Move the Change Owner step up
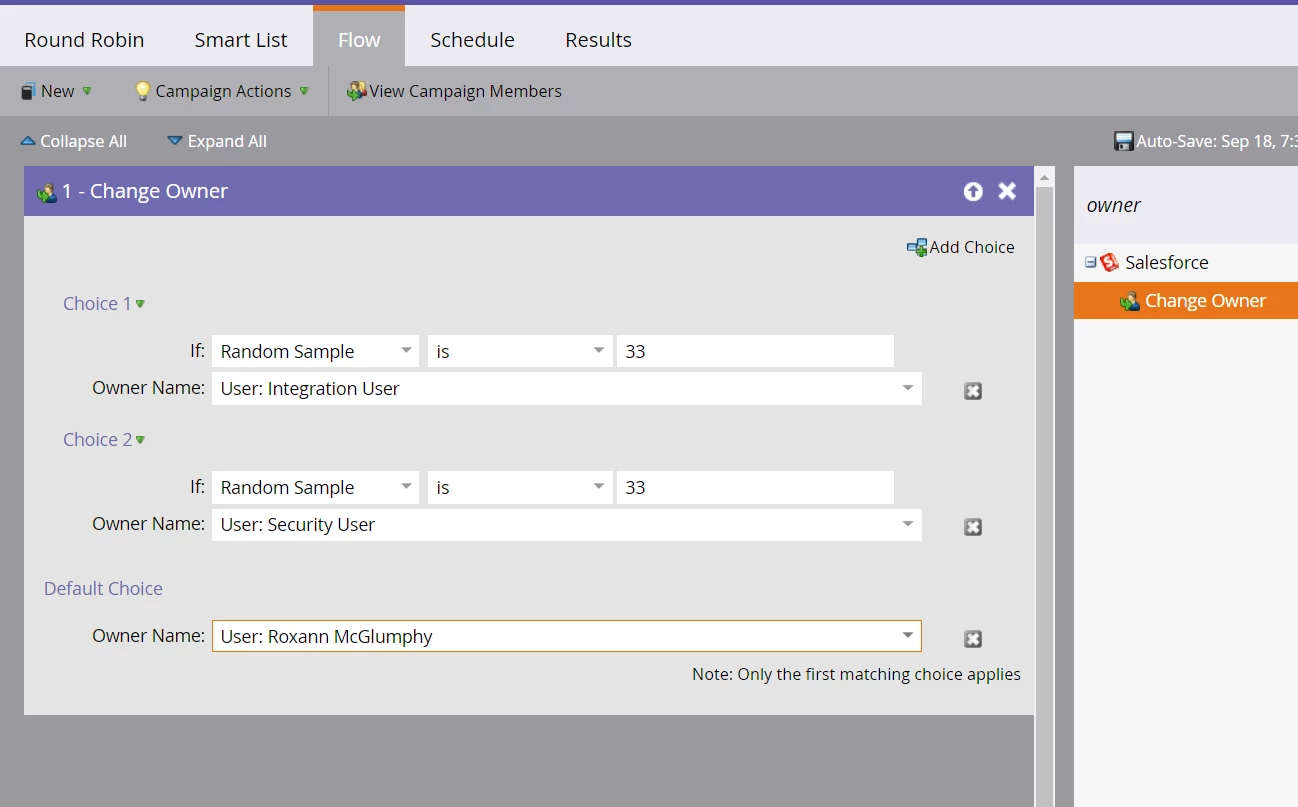This screenshot has width=1298, height=807. coord(973,191)
